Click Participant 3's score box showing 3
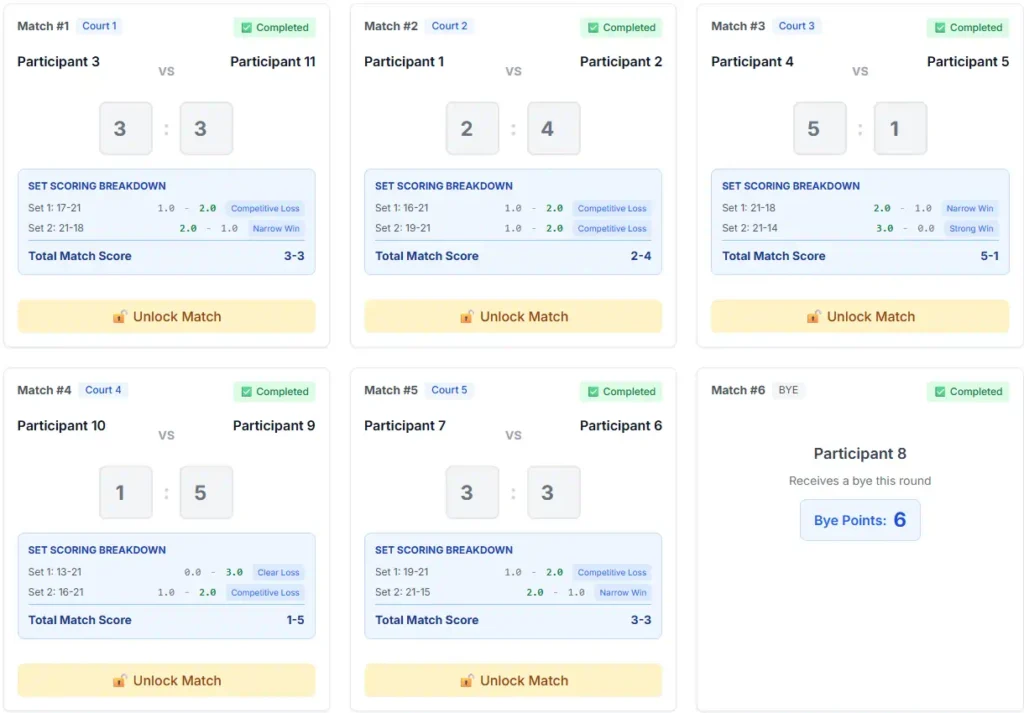This screenshot has height=713, width=1024. (x=126, y=128)
